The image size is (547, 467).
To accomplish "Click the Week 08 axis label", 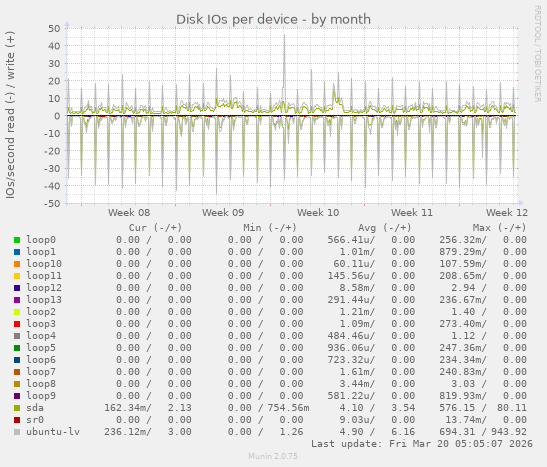I will 129,212.
